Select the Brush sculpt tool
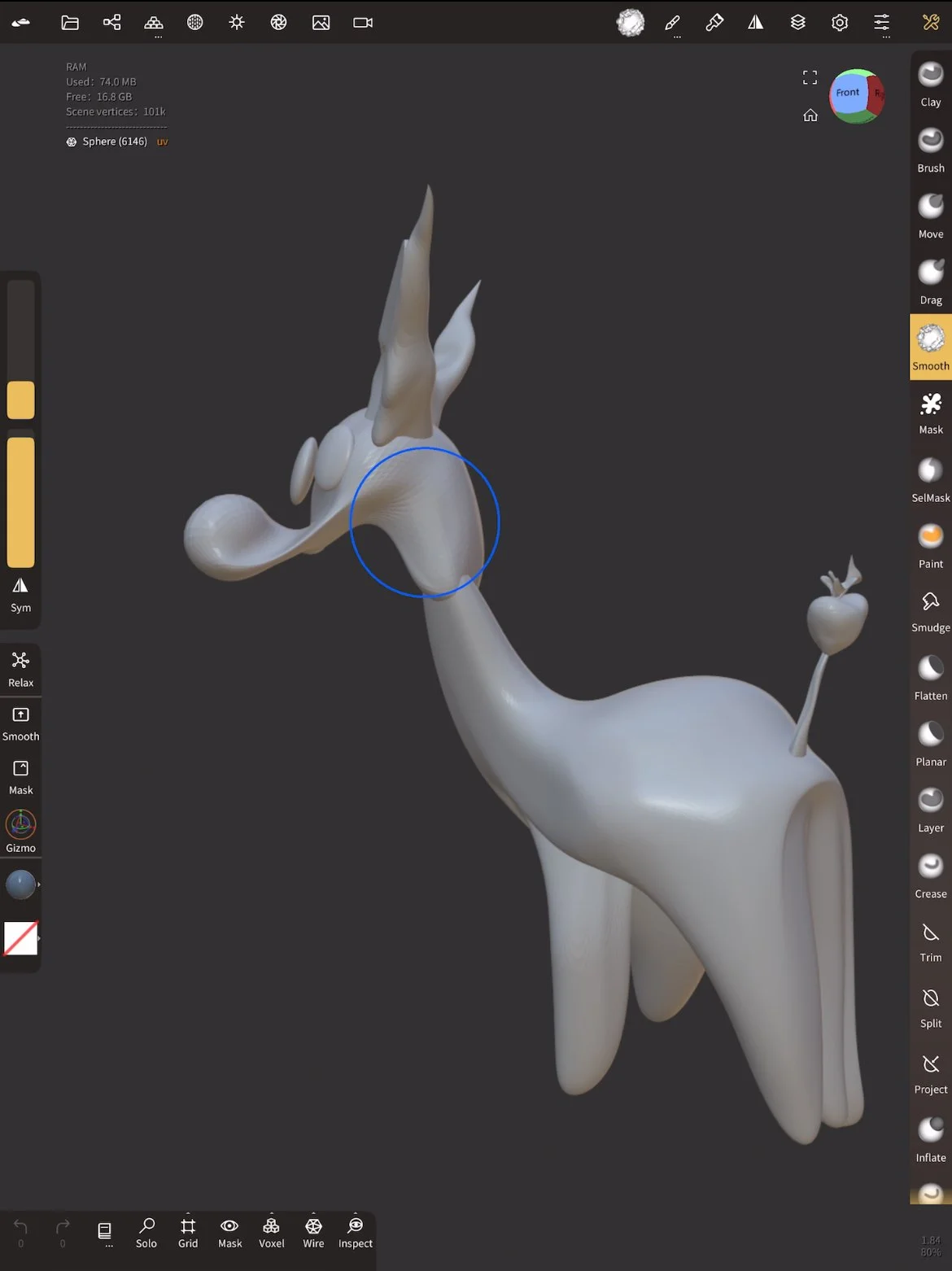Screen dimensions: 952x1271 (x=931, y=151)
